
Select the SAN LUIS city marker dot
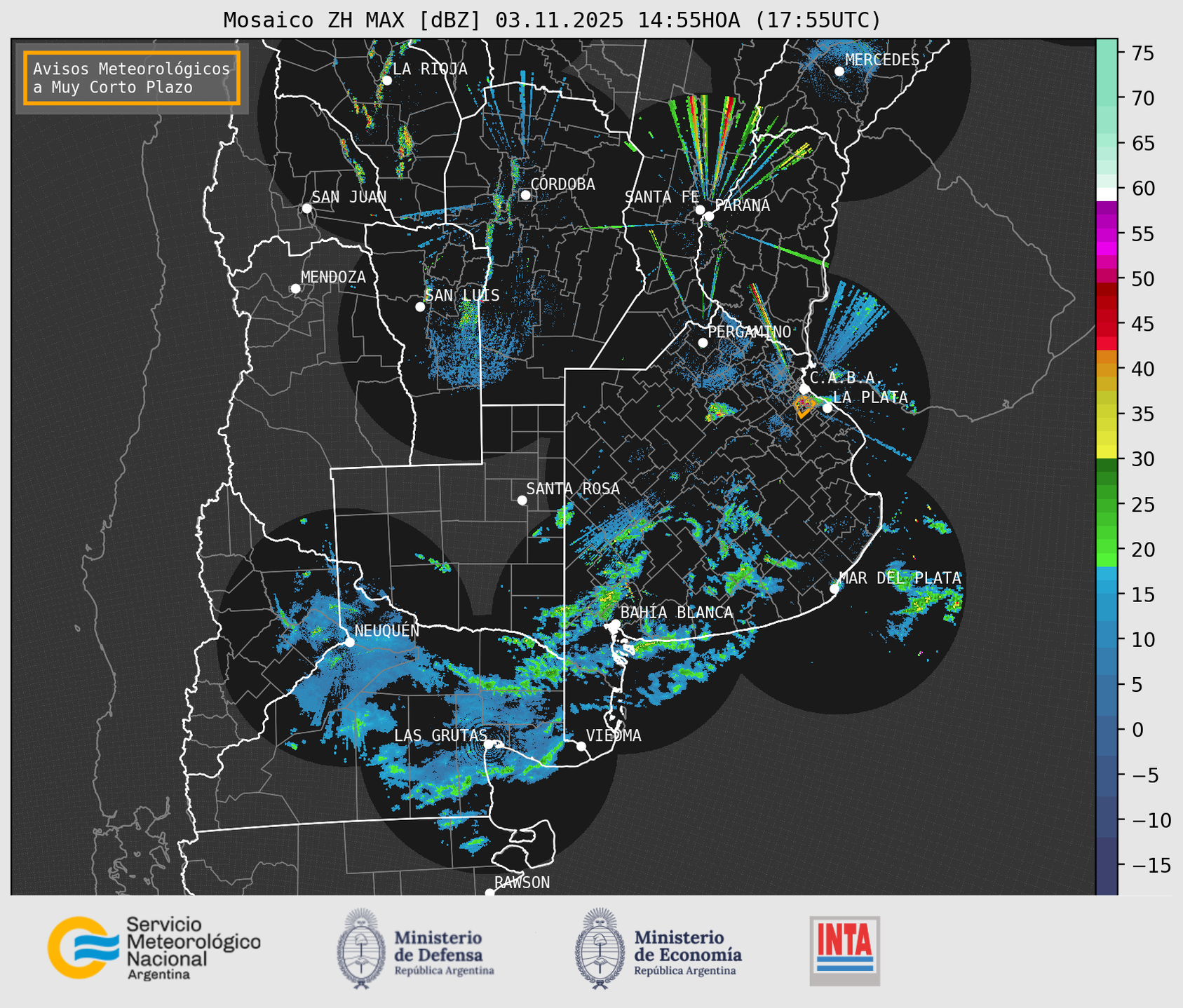point(420,307)
